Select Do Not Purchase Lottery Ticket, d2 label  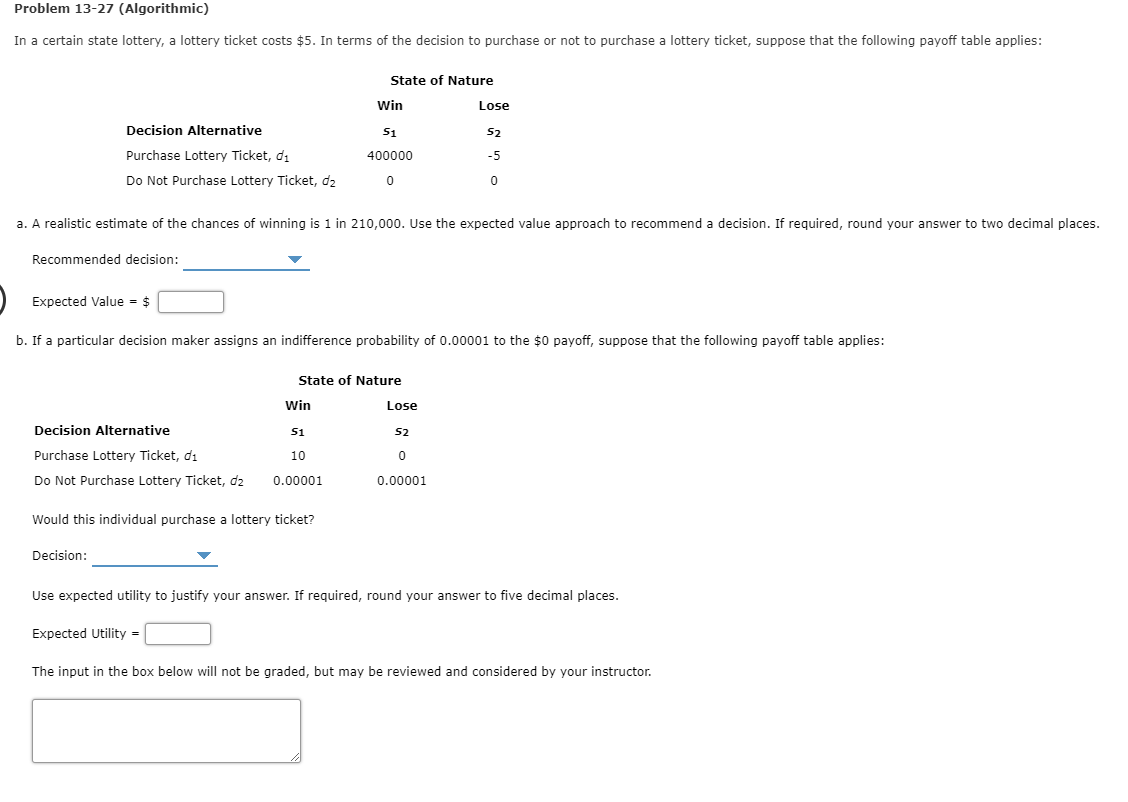click(230, 181)
